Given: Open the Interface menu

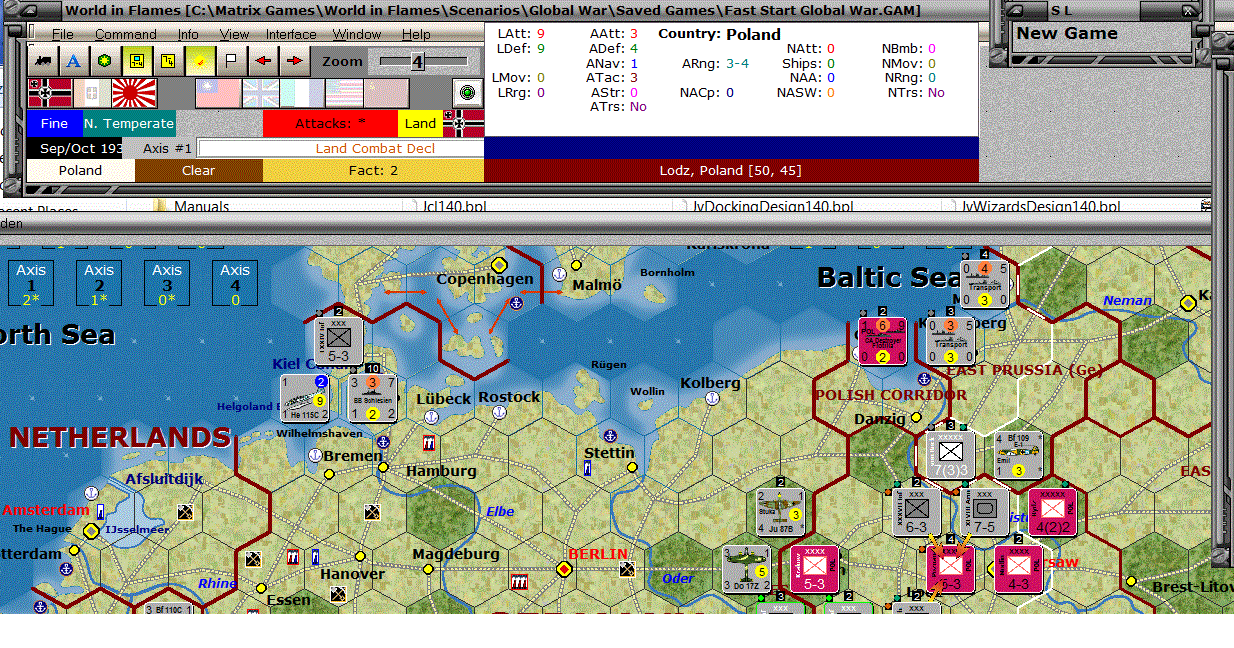Looking at the screenshot, I should pos(291,34).
